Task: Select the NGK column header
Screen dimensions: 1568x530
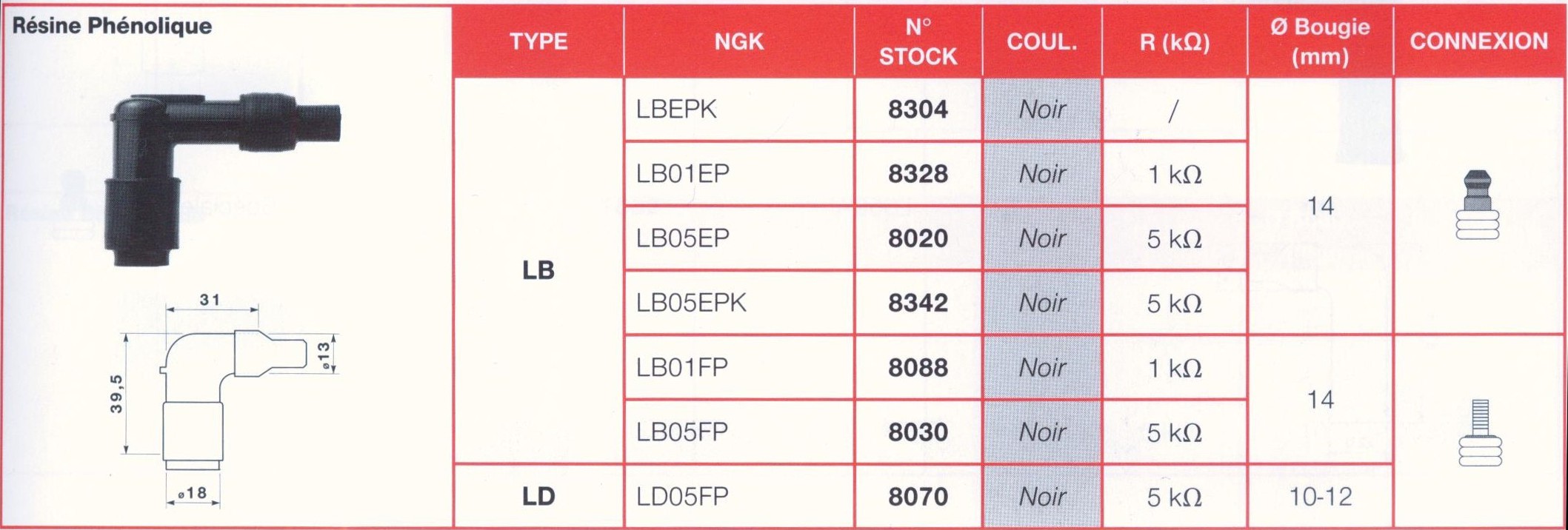Action: [738, 41]
